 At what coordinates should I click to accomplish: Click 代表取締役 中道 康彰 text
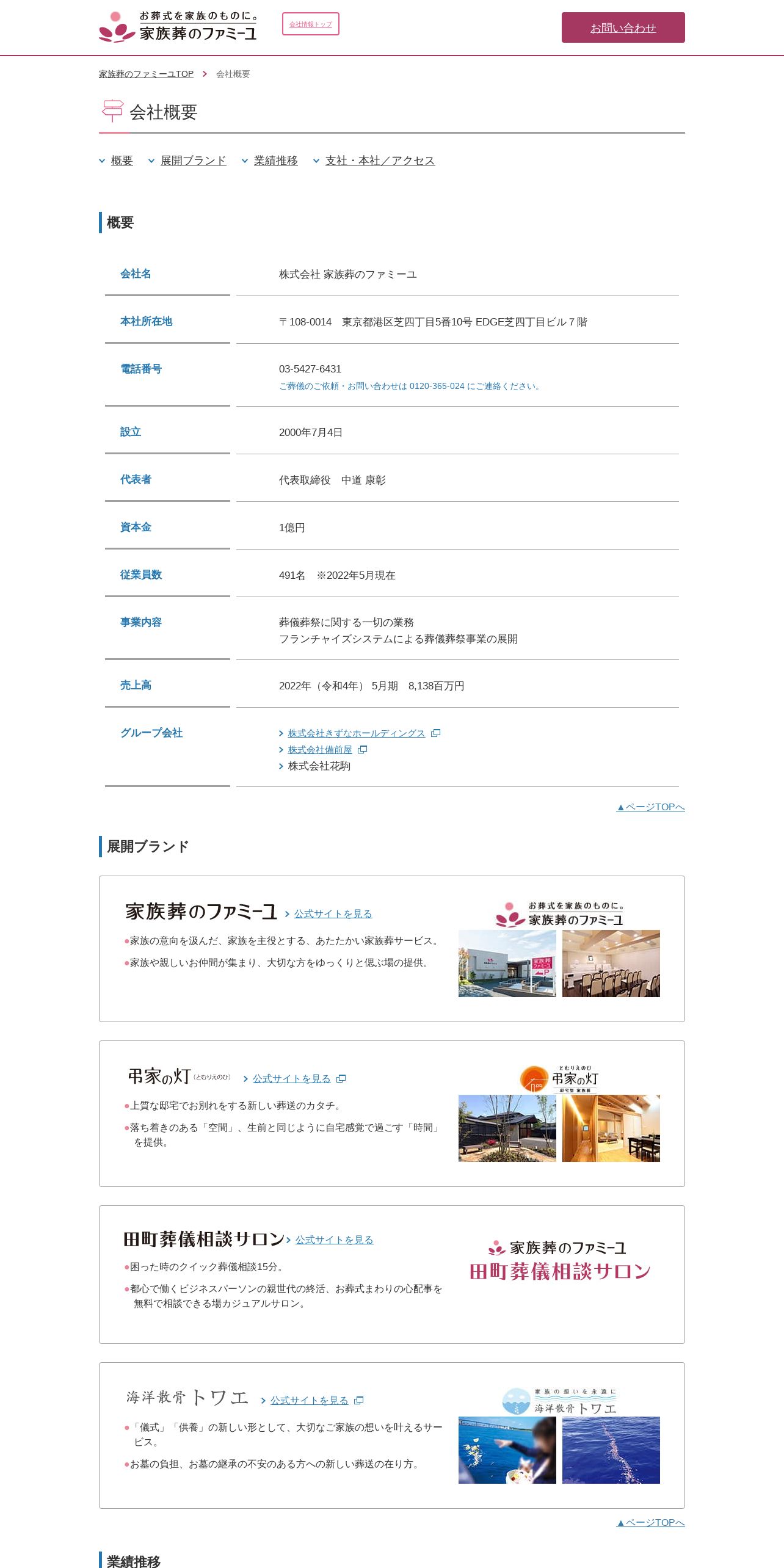tap(332, 481)
